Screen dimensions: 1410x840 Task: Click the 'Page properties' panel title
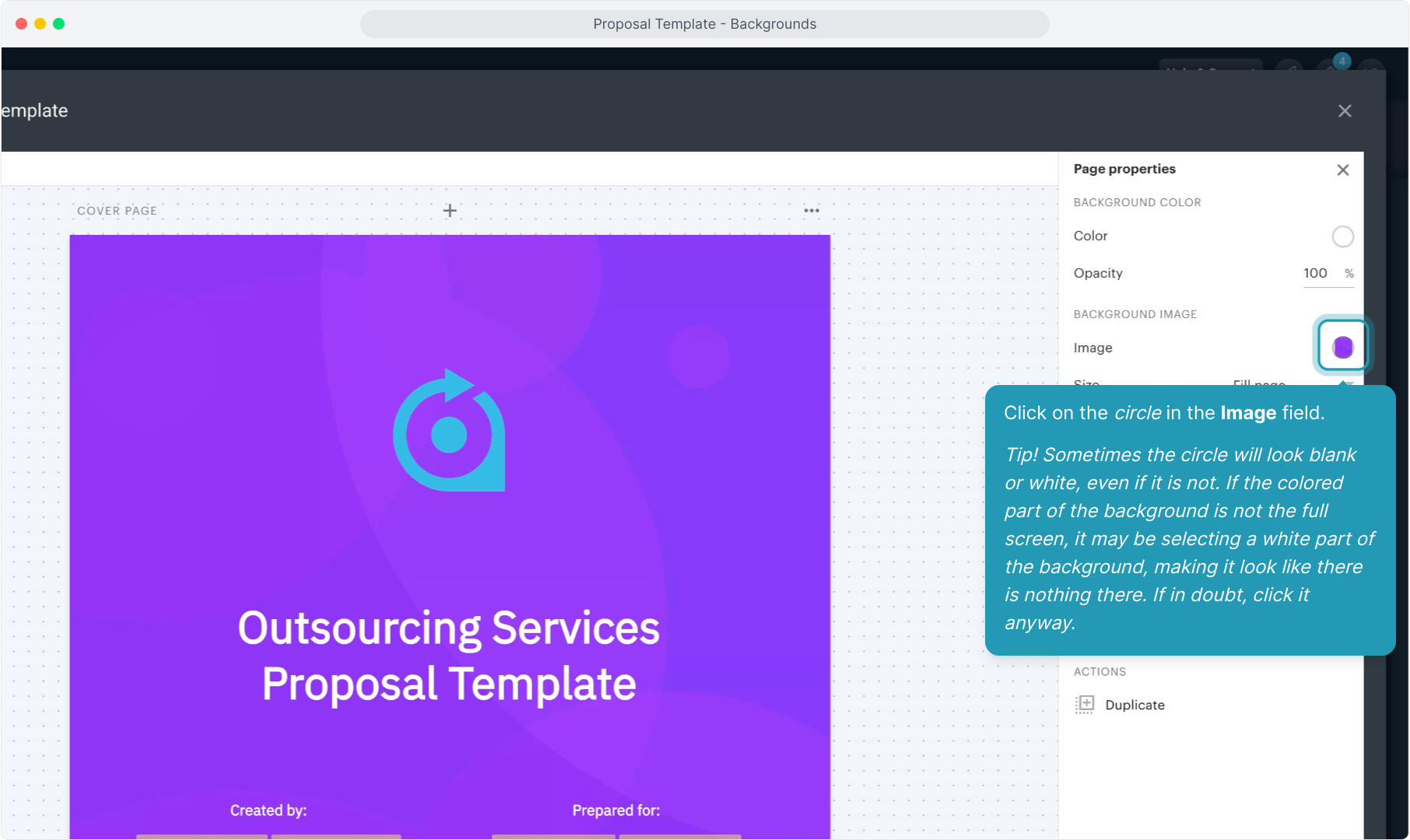(1124, 169)
